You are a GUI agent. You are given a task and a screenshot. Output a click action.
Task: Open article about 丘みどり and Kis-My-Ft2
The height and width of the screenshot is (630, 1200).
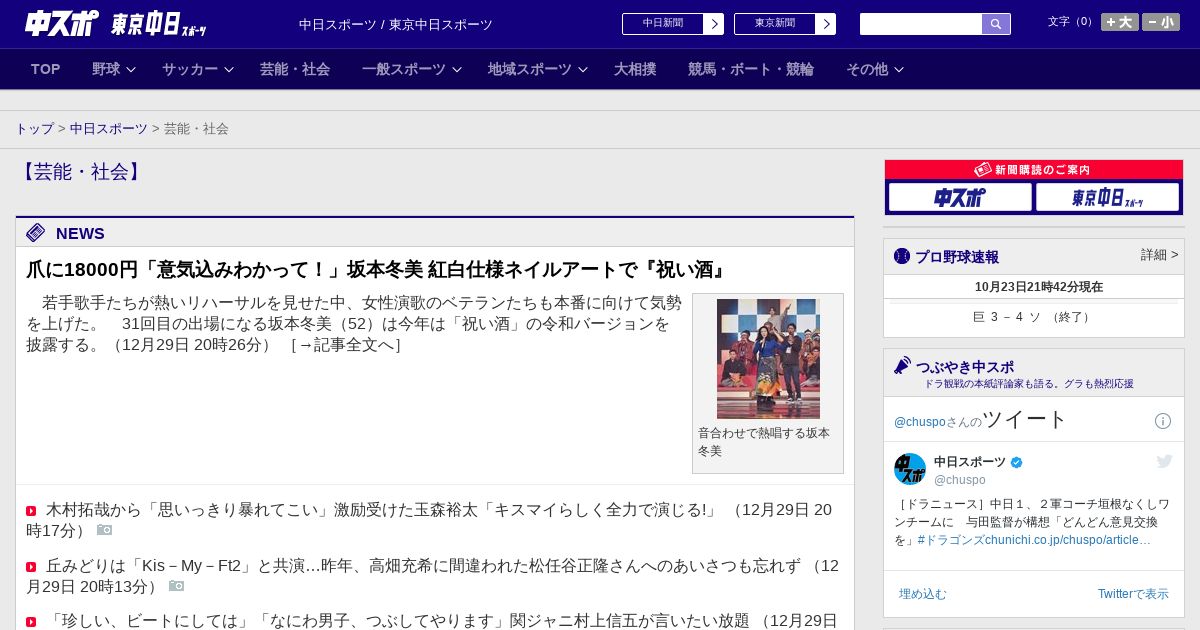(x=423, y=566)
